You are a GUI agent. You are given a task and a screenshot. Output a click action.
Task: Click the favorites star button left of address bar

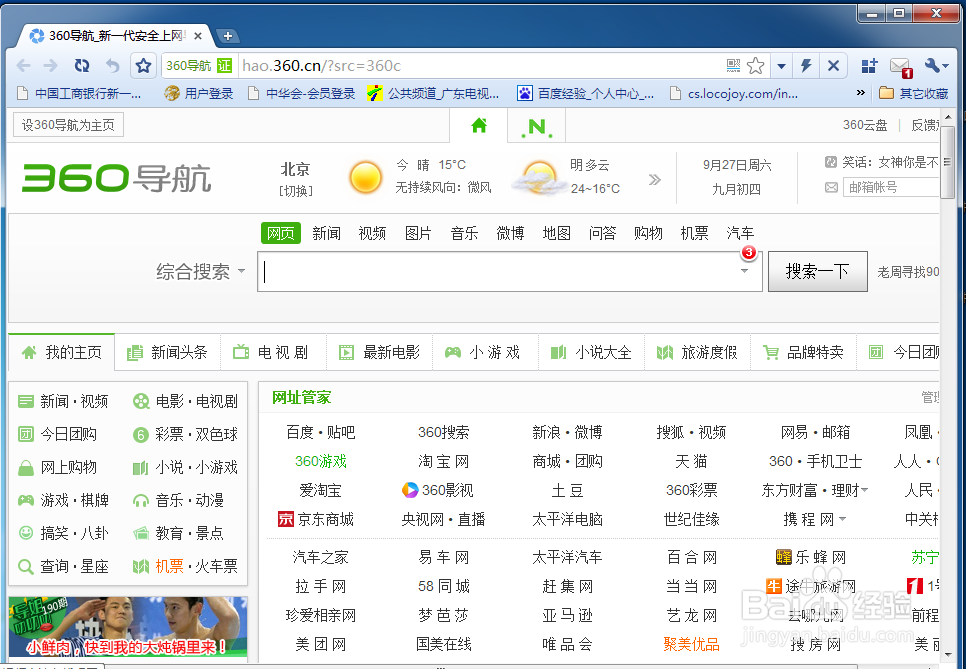click(x=144, y=65)
